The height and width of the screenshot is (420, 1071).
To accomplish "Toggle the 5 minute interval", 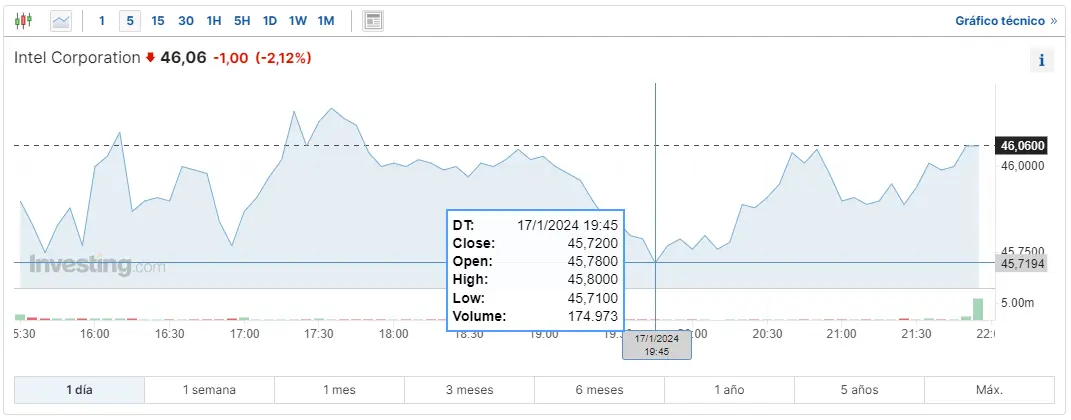I will tap(130, 21).
